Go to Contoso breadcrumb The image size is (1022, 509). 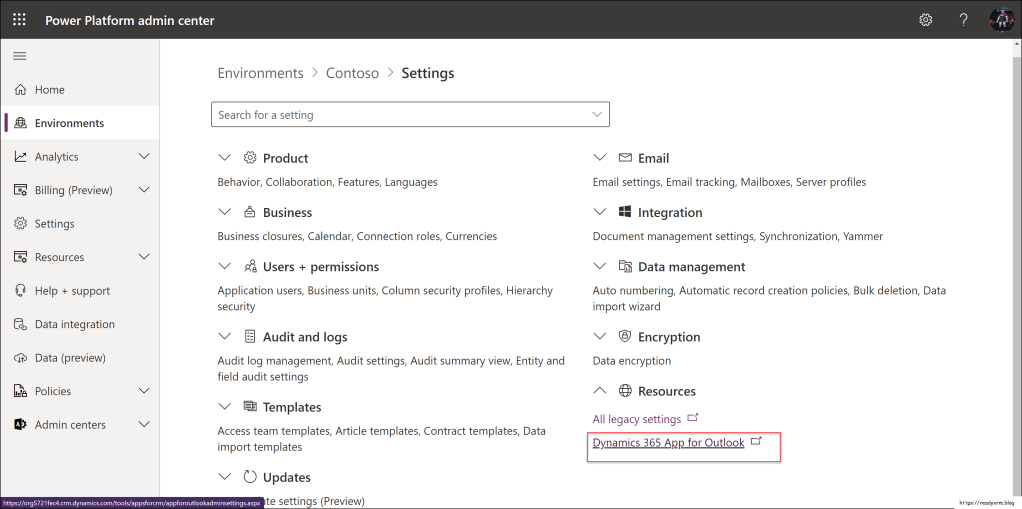pyautogui.click(x=352, y=73)
